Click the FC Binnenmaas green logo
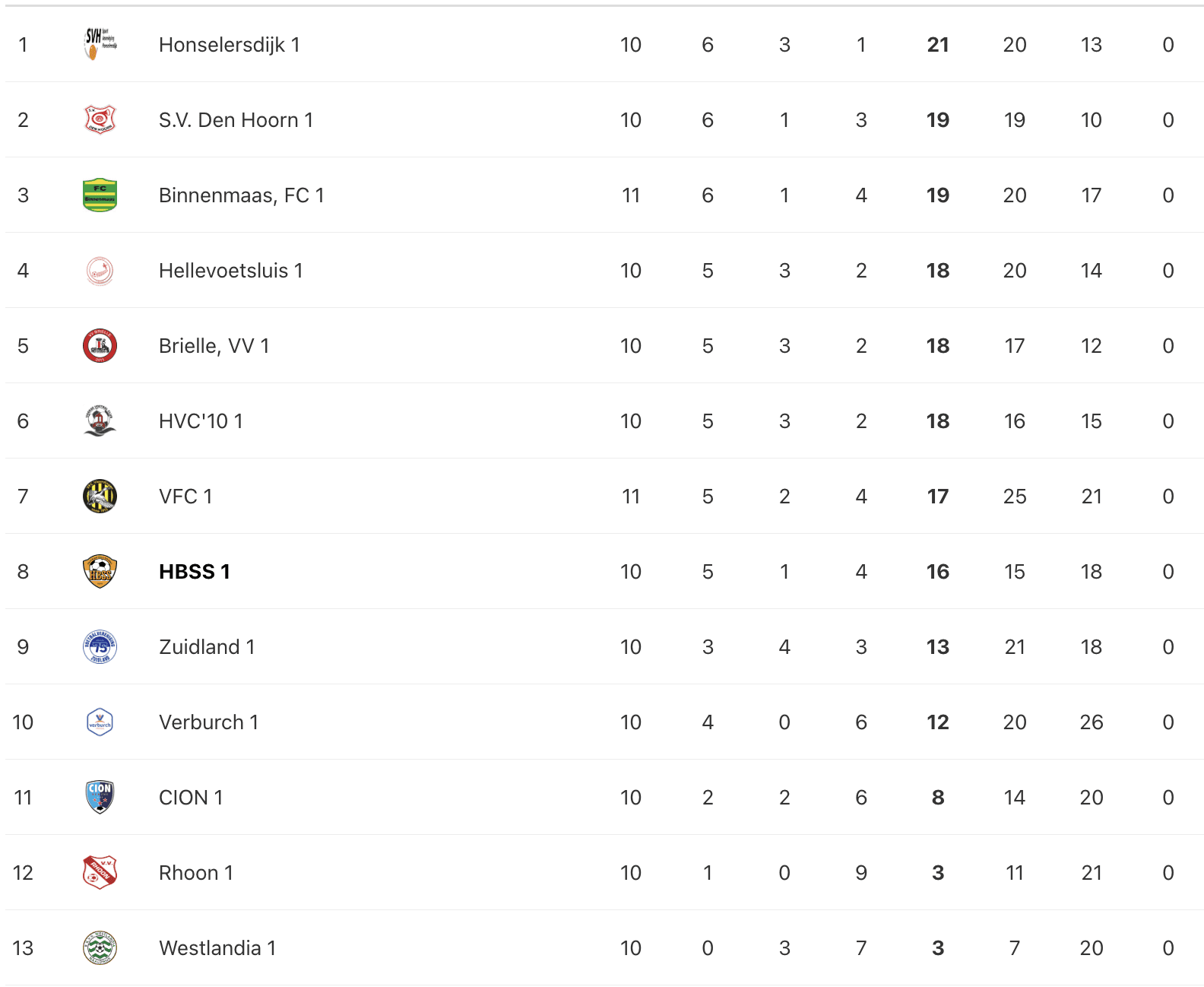The height and width of the screenshot is (987, 1204). (100, 195)
